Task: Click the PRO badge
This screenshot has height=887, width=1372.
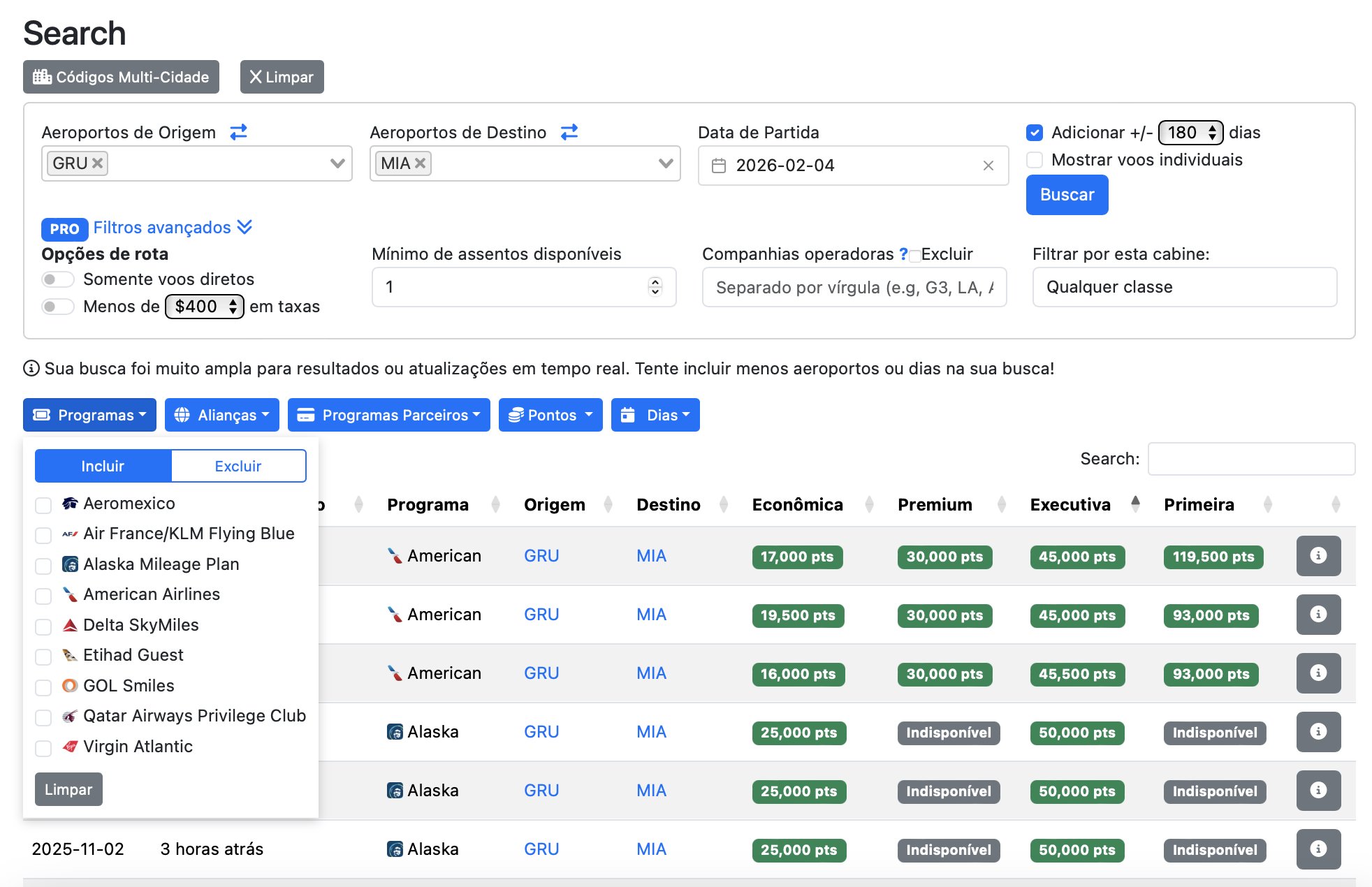Action: pos(64,229)
